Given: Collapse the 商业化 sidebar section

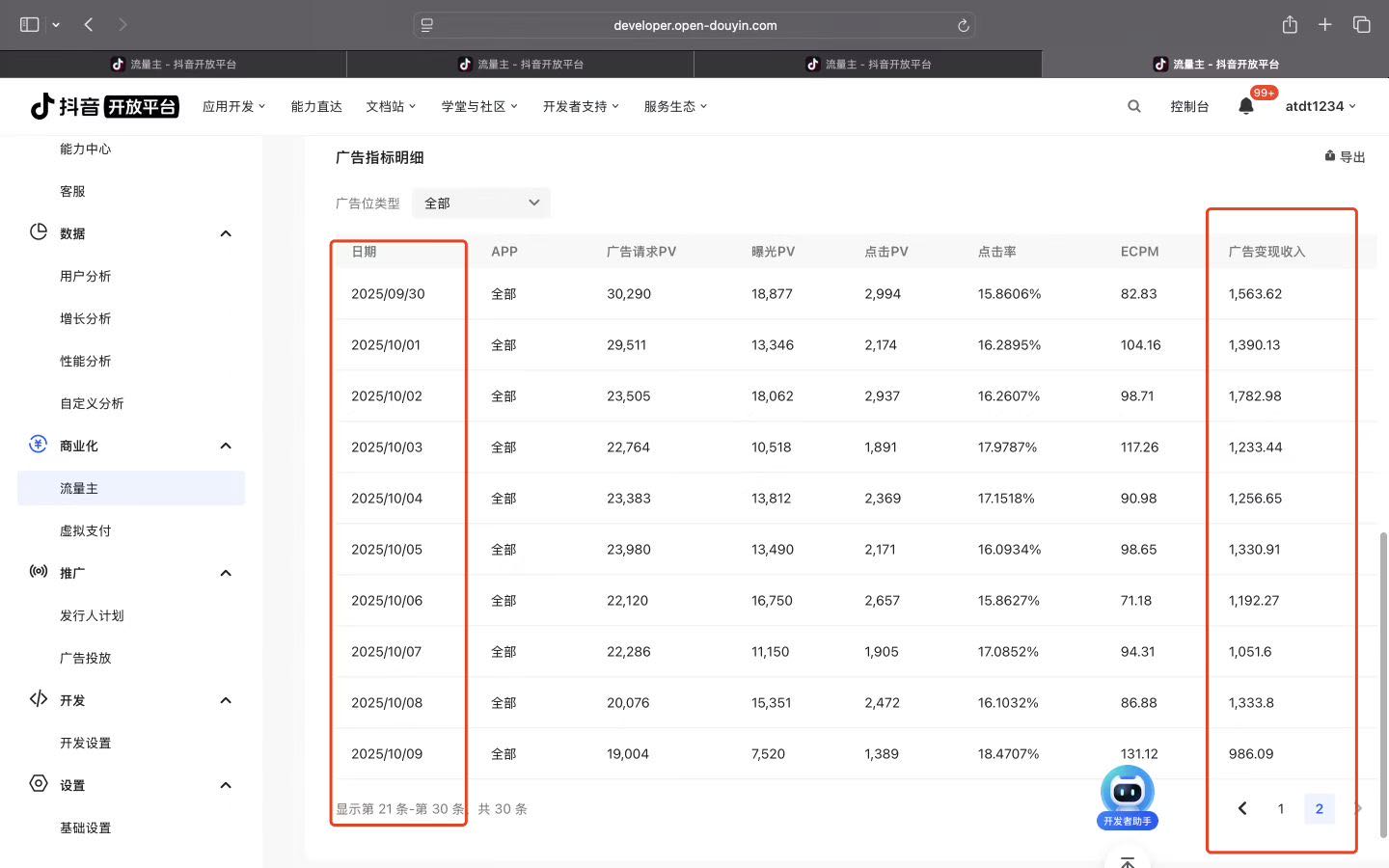Looking at the screenshot, I should click(226, 446).
